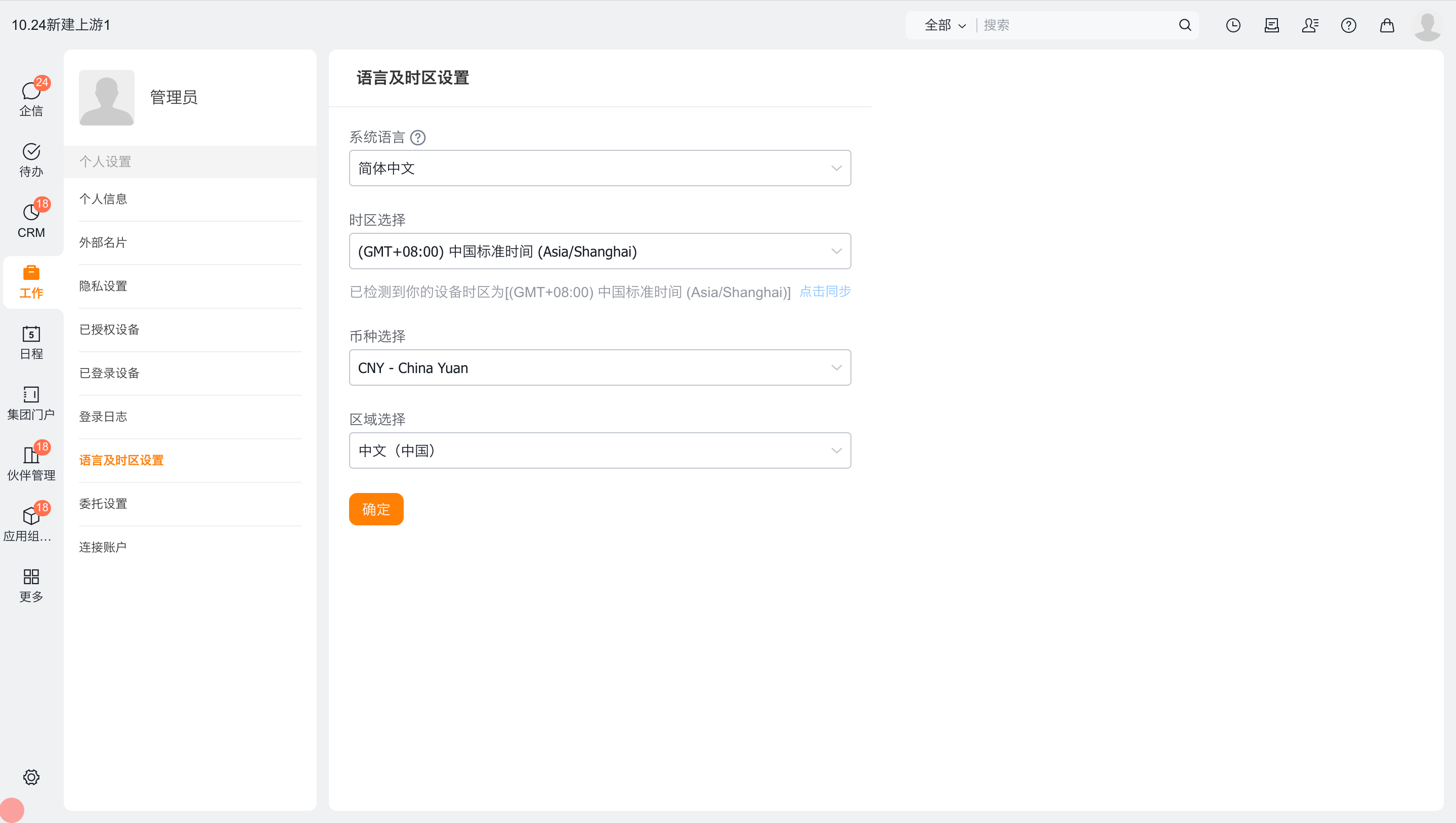Image resolution: width=1456 pixels, height=823 pixels.
Task: Click the clock history icon in header
Action: [1233, 25]
